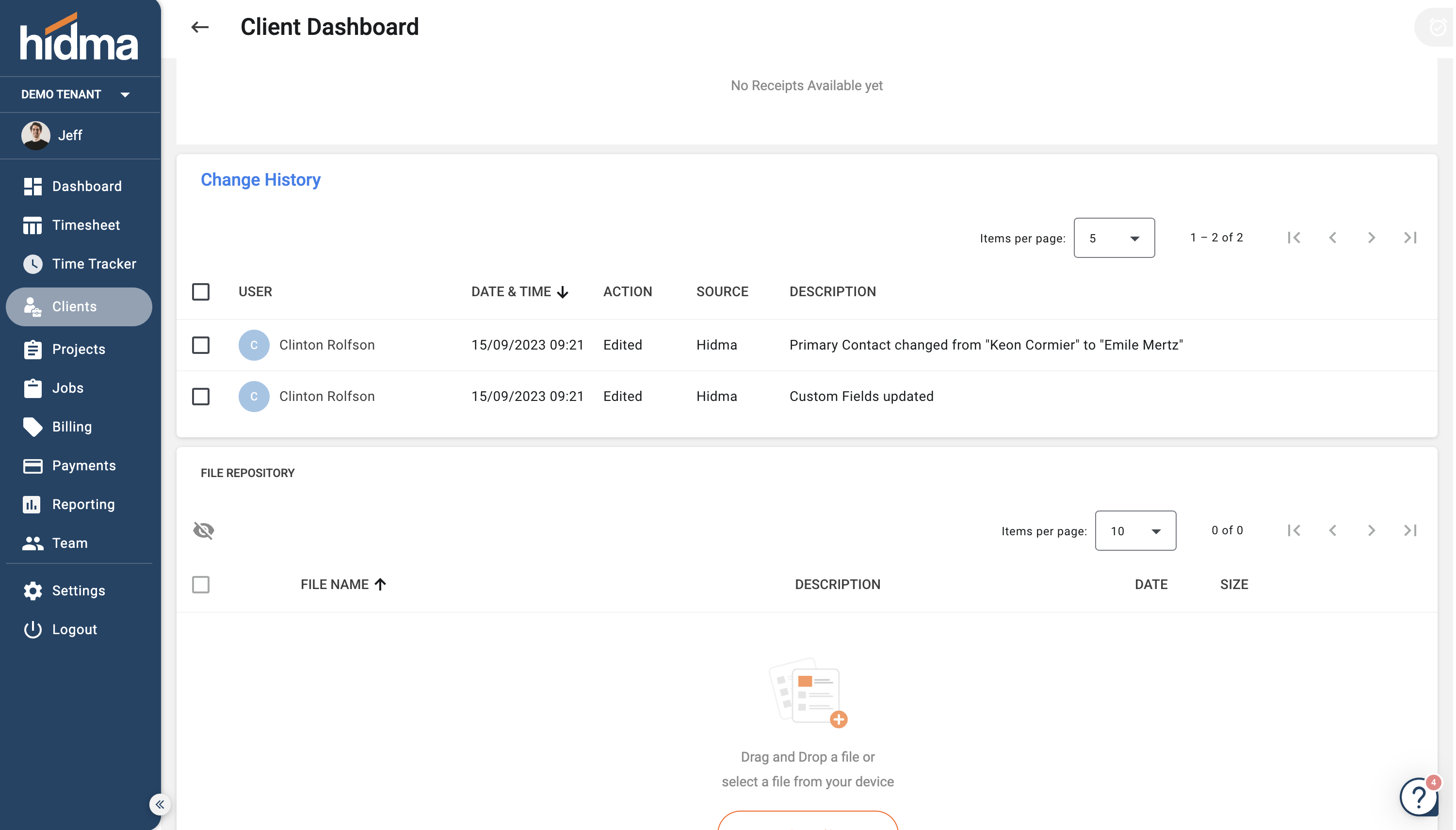Click "Custom Fields updated" description text
Viewport: 1456px width, 830px height.
[x=861, y=396]
